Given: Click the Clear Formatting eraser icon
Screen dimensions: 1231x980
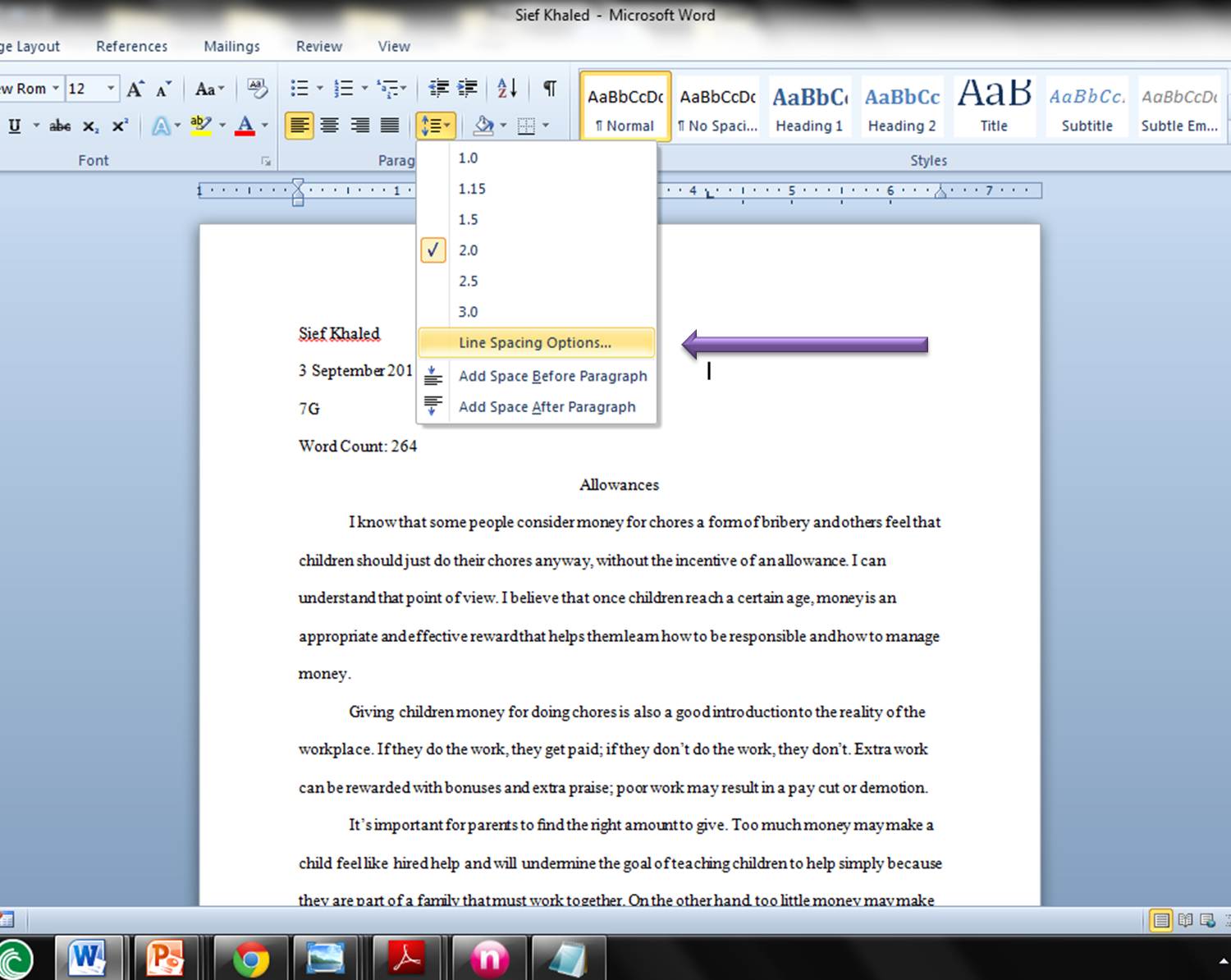Looking at the screenshot, I should [x=257, y=89].
